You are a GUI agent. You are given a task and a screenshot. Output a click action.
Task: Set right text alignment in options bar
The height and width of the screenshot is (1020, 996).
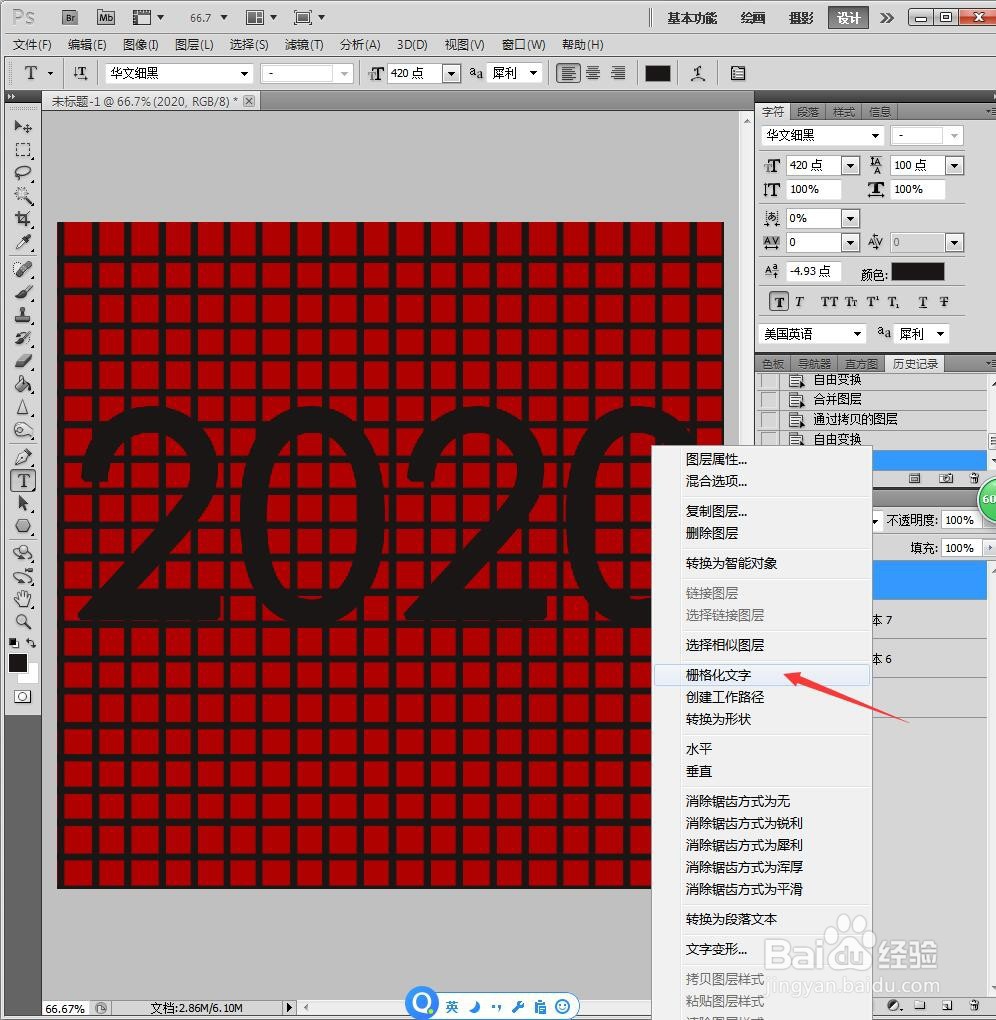pyautogui.click(x=618, y=73)
